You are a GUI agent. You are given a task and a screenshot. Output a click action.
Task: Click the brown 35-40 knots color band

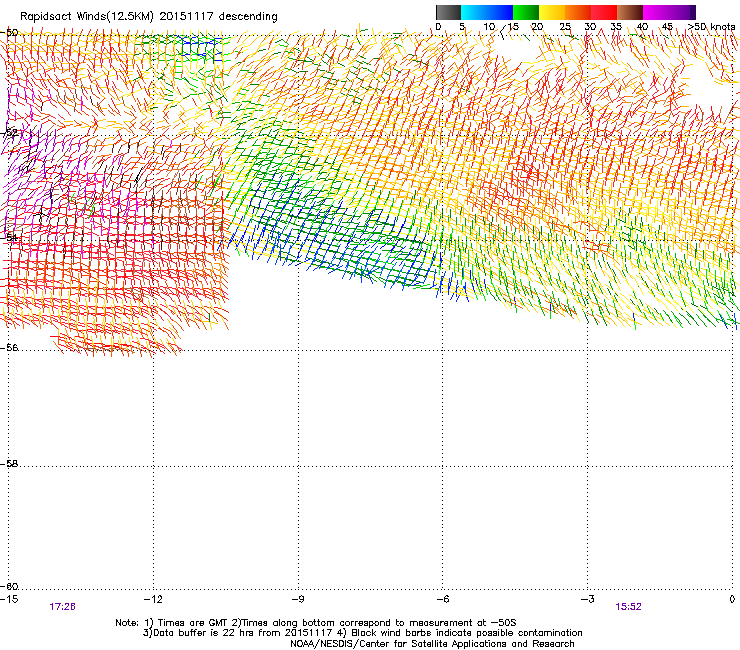point(630,12)
